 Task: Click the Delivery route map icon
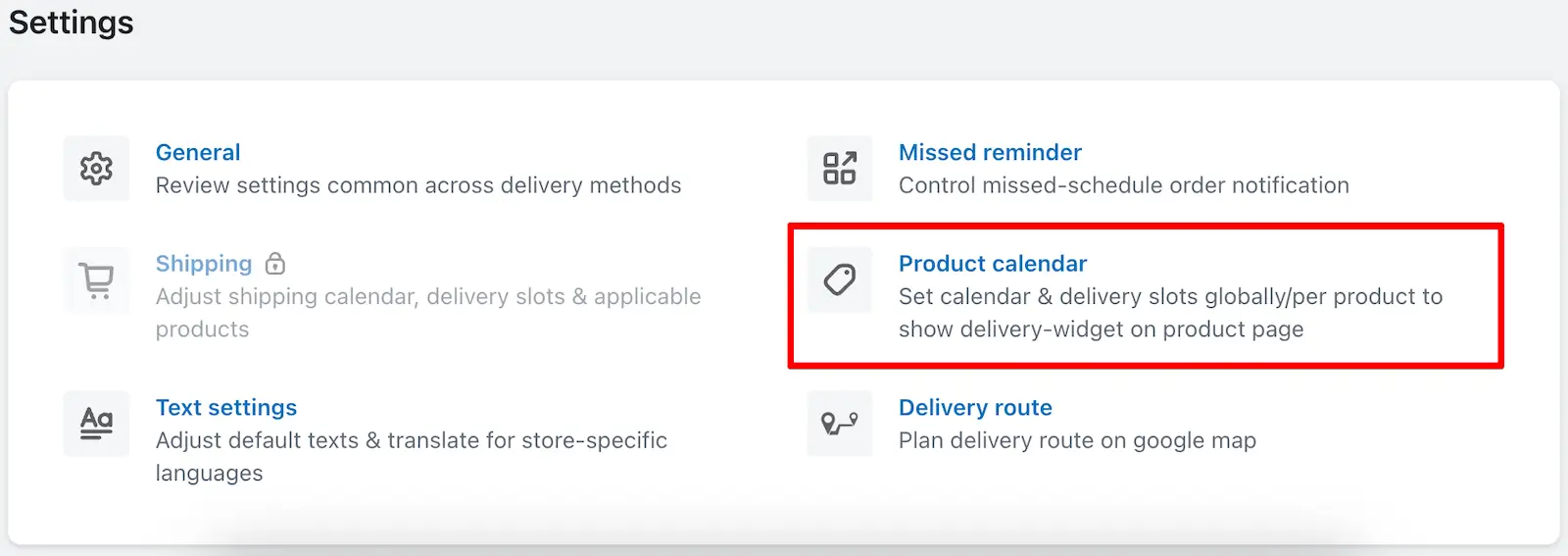point(840,424)
